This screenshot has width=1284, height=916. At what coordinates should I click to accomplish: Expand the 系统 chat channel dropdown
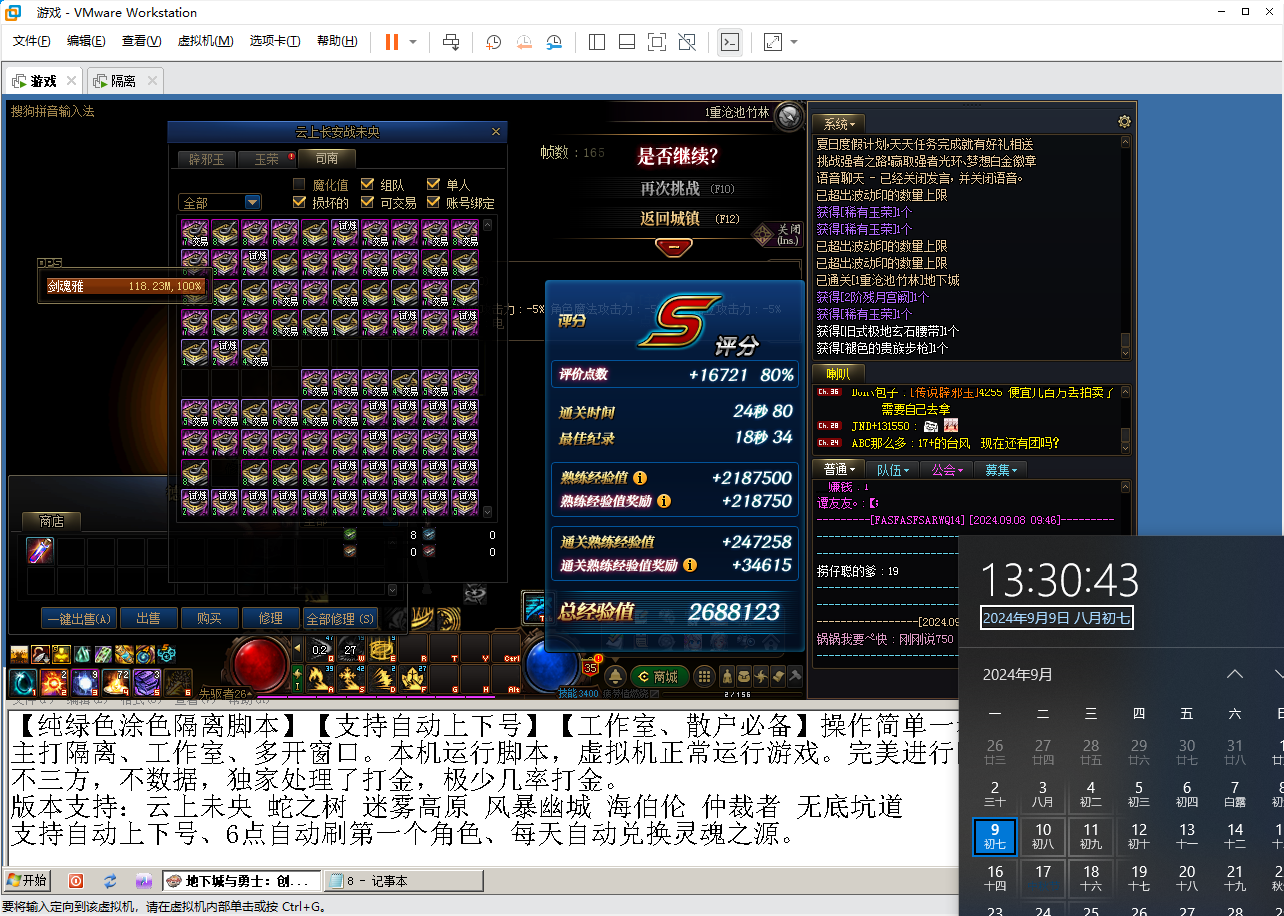838,123
